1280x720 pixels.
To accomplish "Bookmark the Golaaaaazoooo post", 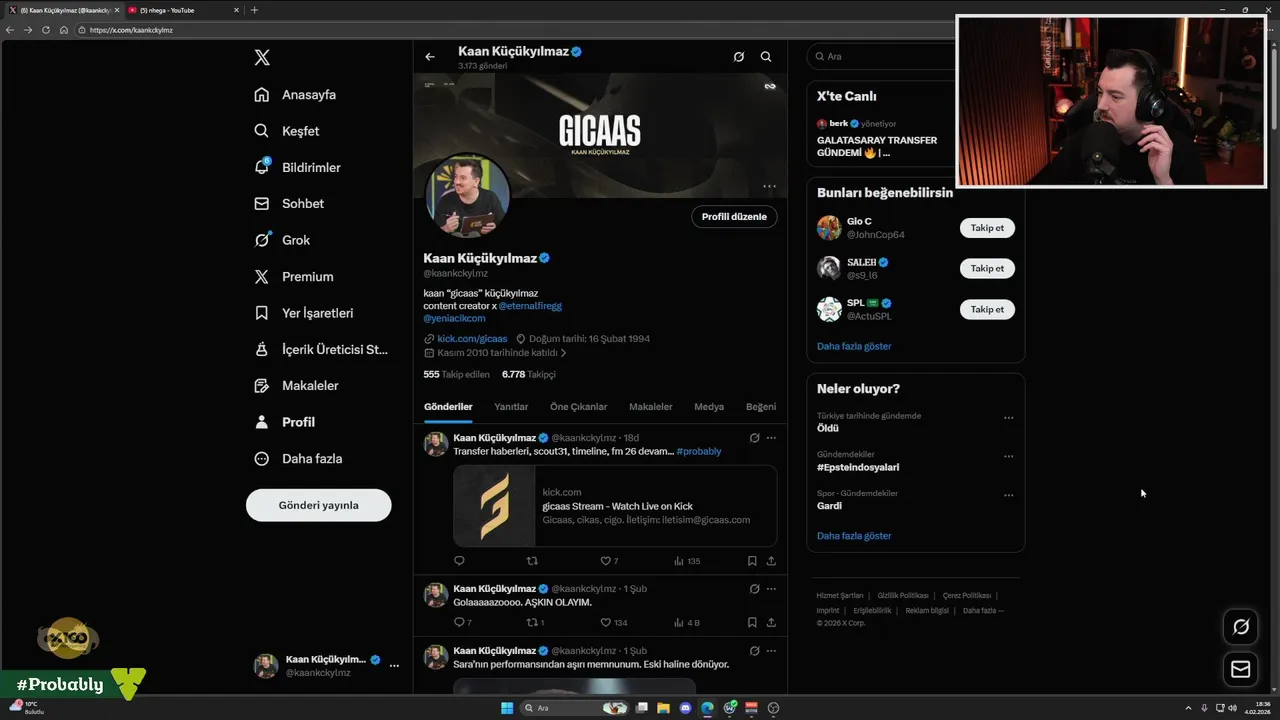I will click(752, 622).
